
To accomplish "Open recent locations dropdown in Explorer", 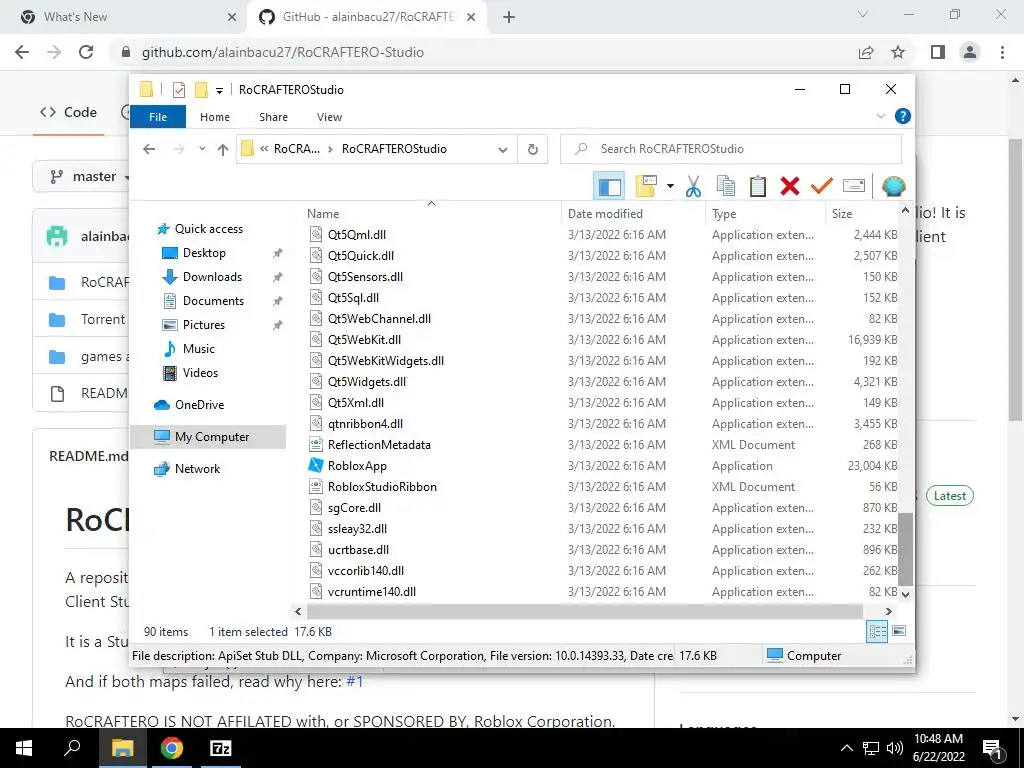I will (x=202, y=149).
